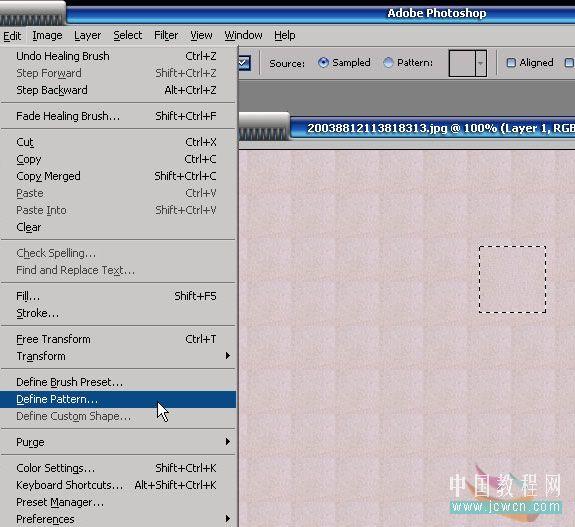Screen dimensions: 575x527
Task: Open the Edit menu
Action: 12,36
